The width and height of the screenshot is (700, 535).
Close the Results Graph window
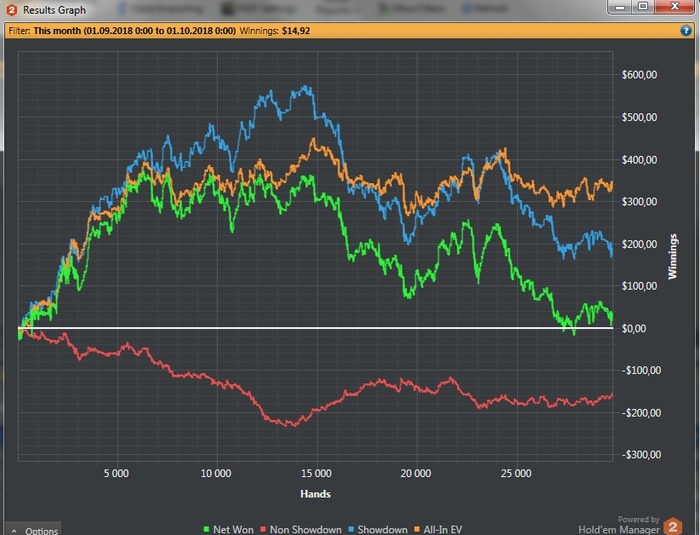point(675,7)
